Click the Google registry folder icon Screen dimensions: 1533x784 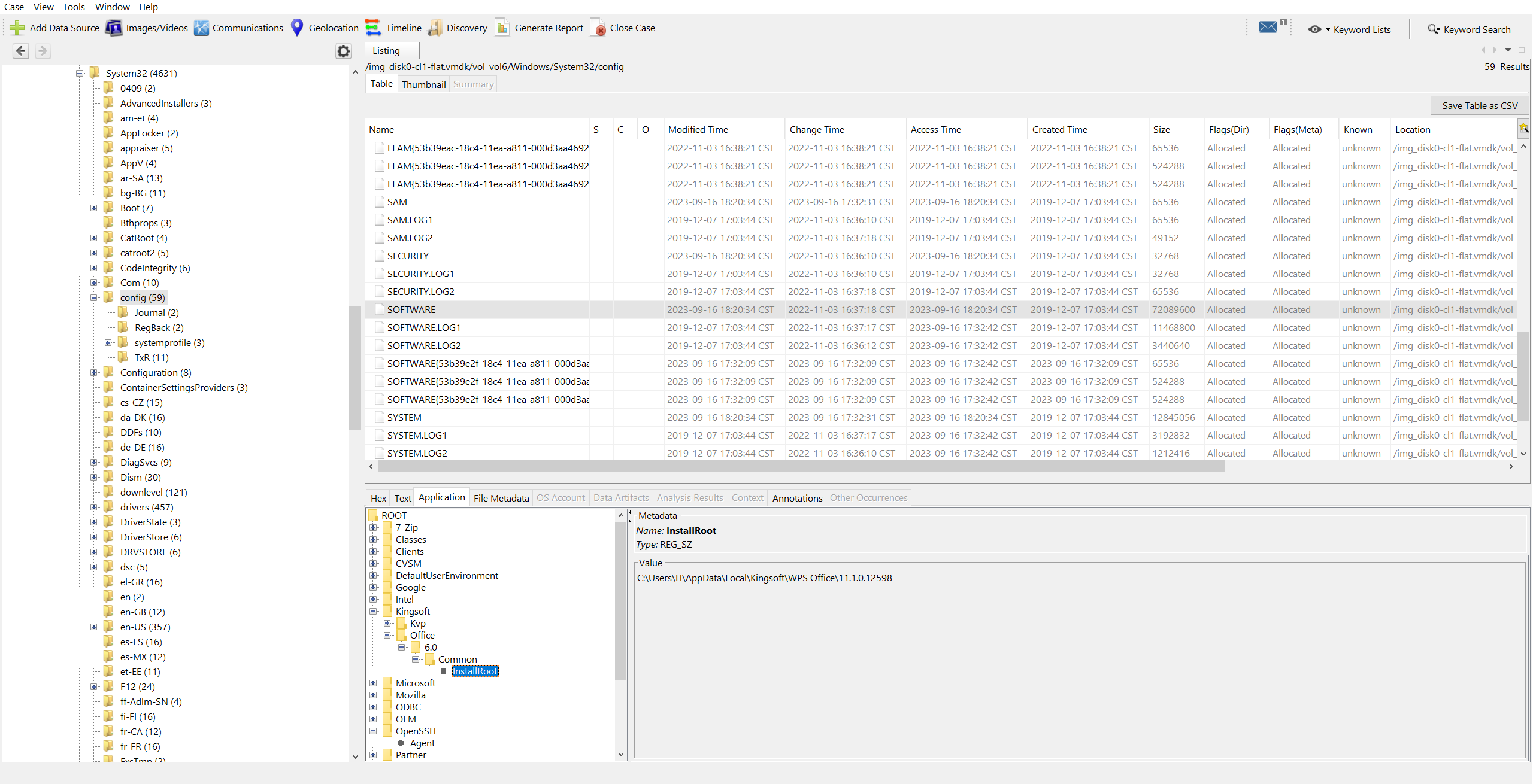tap(387, 587)
